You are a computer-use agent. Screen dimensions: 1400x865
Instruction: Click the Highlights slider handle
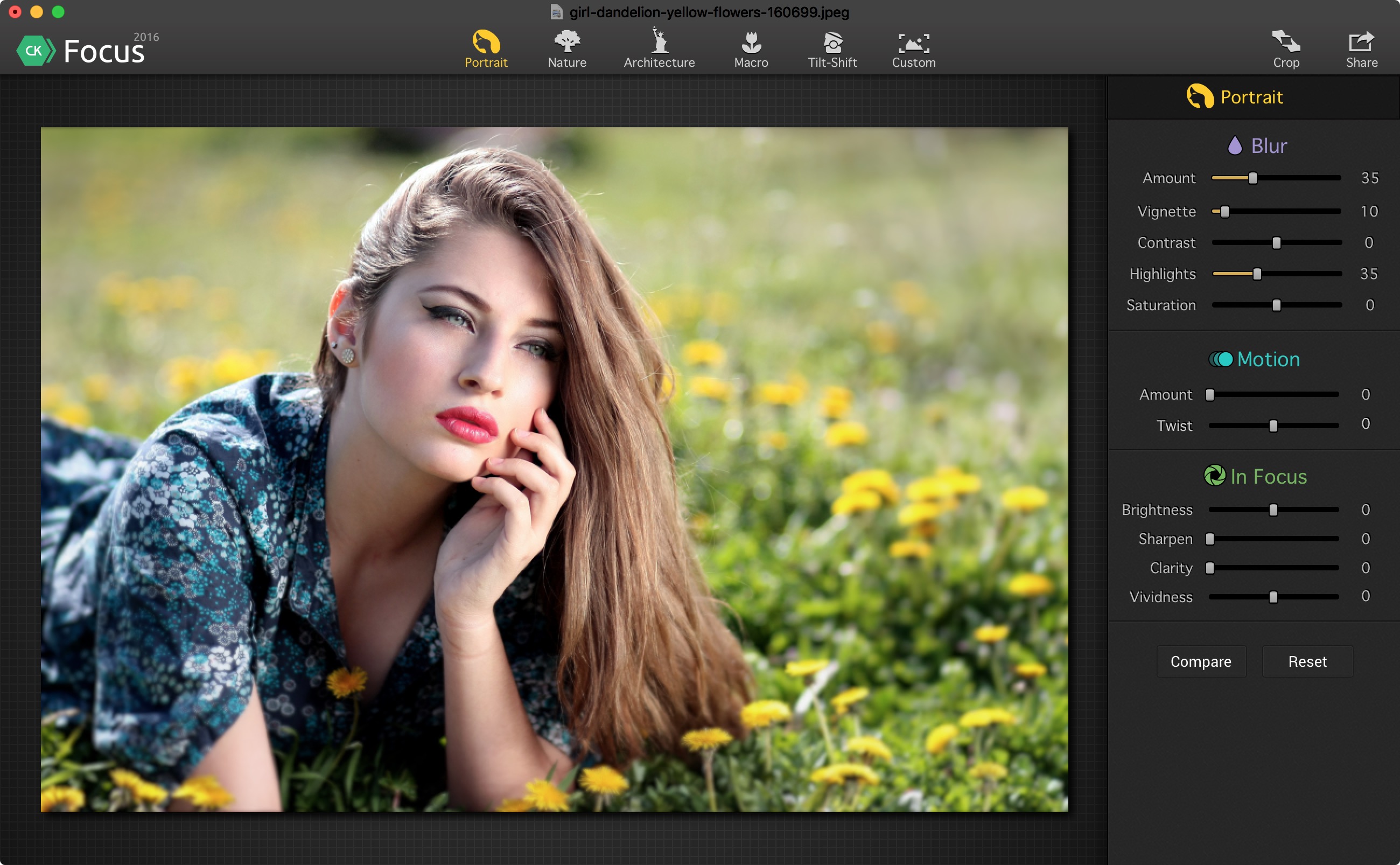coord(1256,274)
